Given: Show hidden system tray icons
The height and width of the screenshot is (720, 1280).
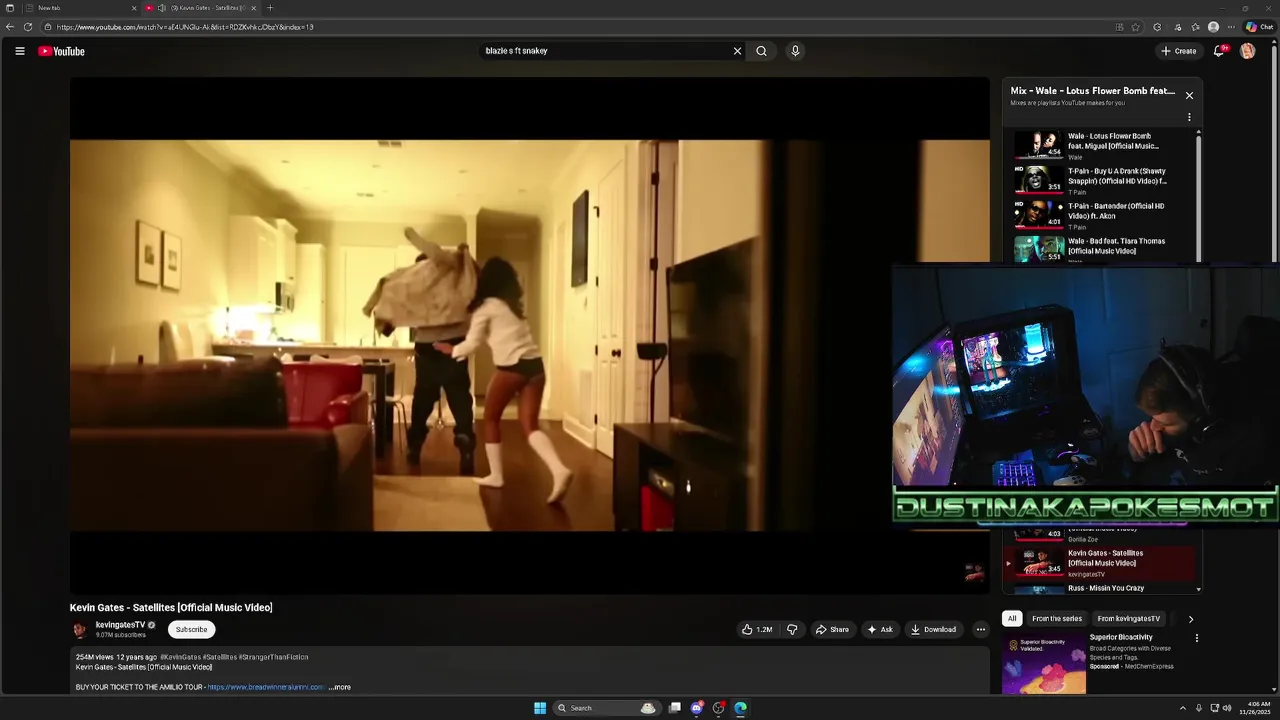Looking at the screenshot, I should [x=1183, y=708].
